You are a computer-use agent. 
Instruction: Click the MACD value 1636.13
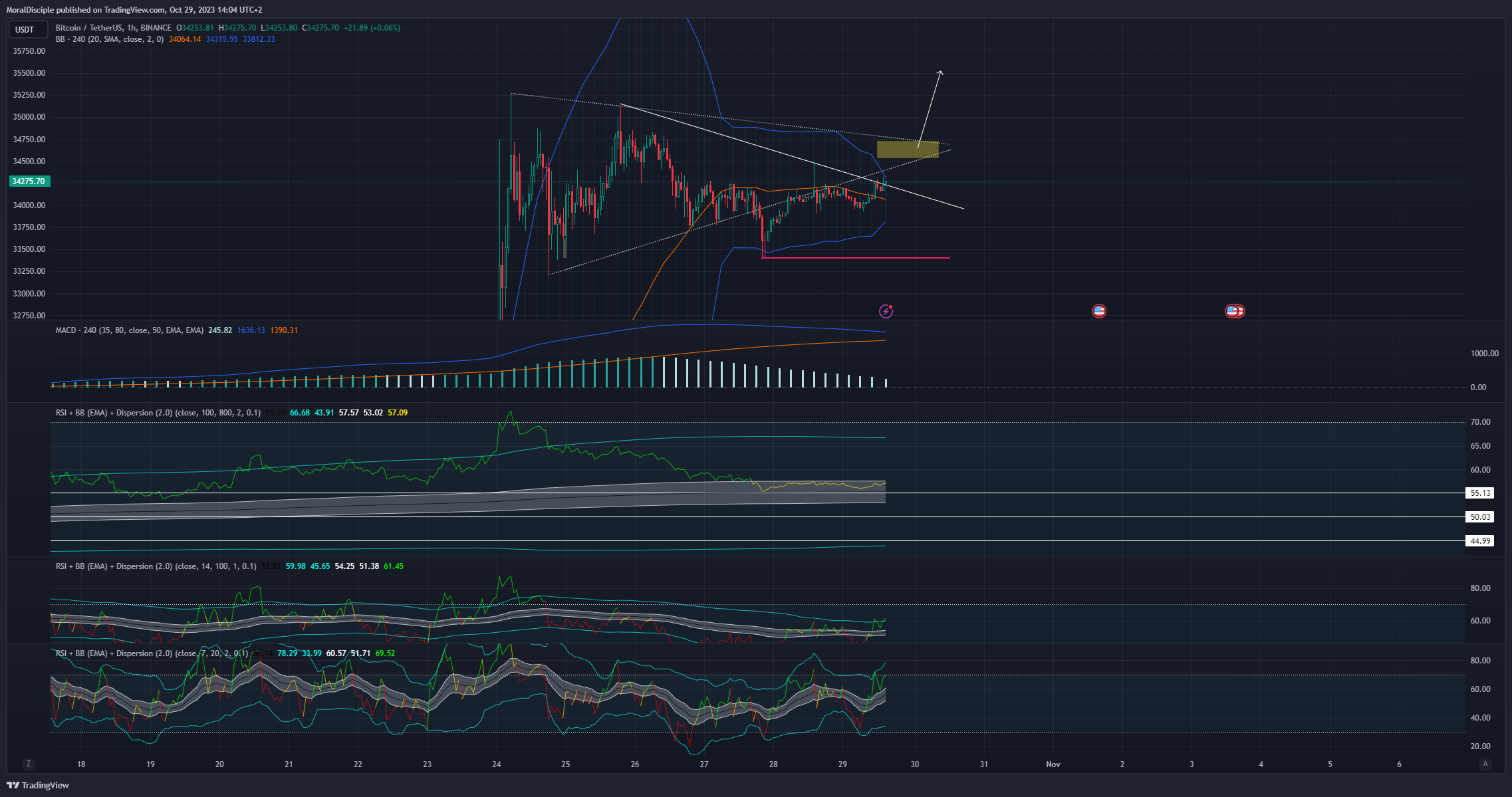coord(251,330)
